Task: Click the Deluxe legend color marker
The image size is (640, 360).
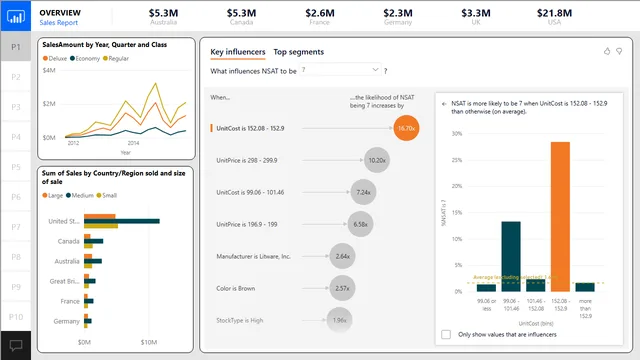Action: (x=45, y=58)
